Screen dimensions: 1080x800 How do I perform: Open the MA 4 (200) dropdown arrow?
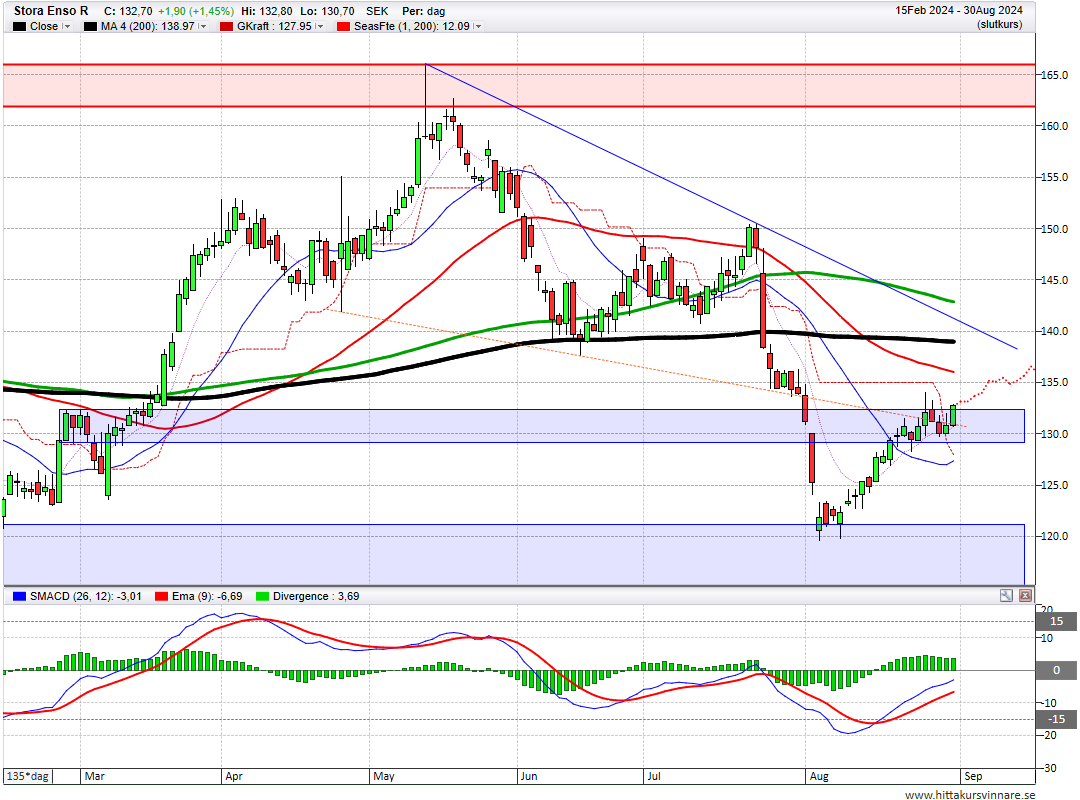pos(202,27)
